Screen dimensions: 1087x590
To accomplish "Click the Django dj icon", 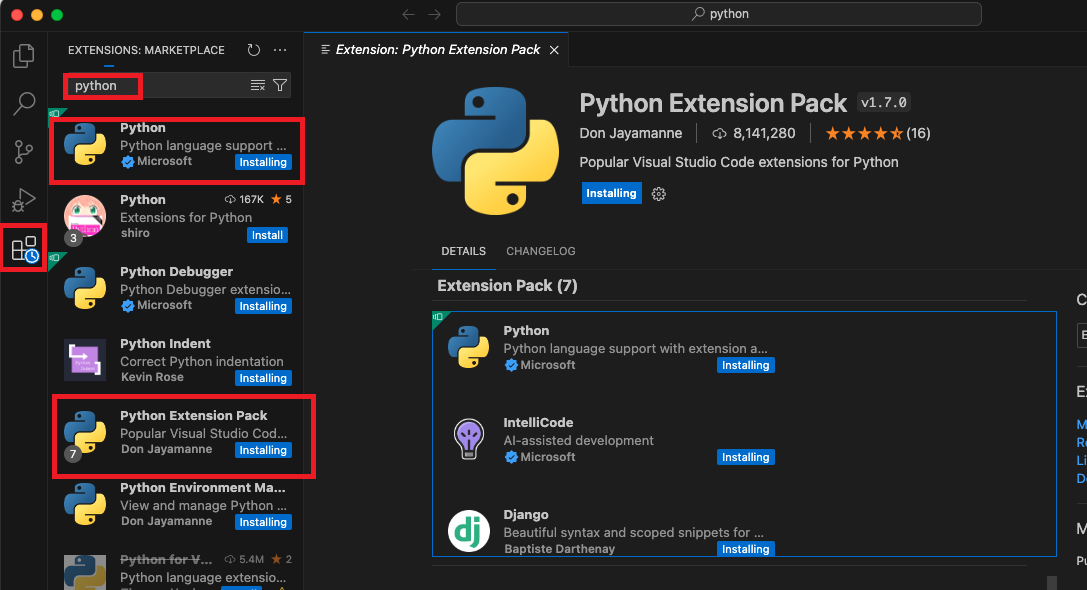I will 469,531.
